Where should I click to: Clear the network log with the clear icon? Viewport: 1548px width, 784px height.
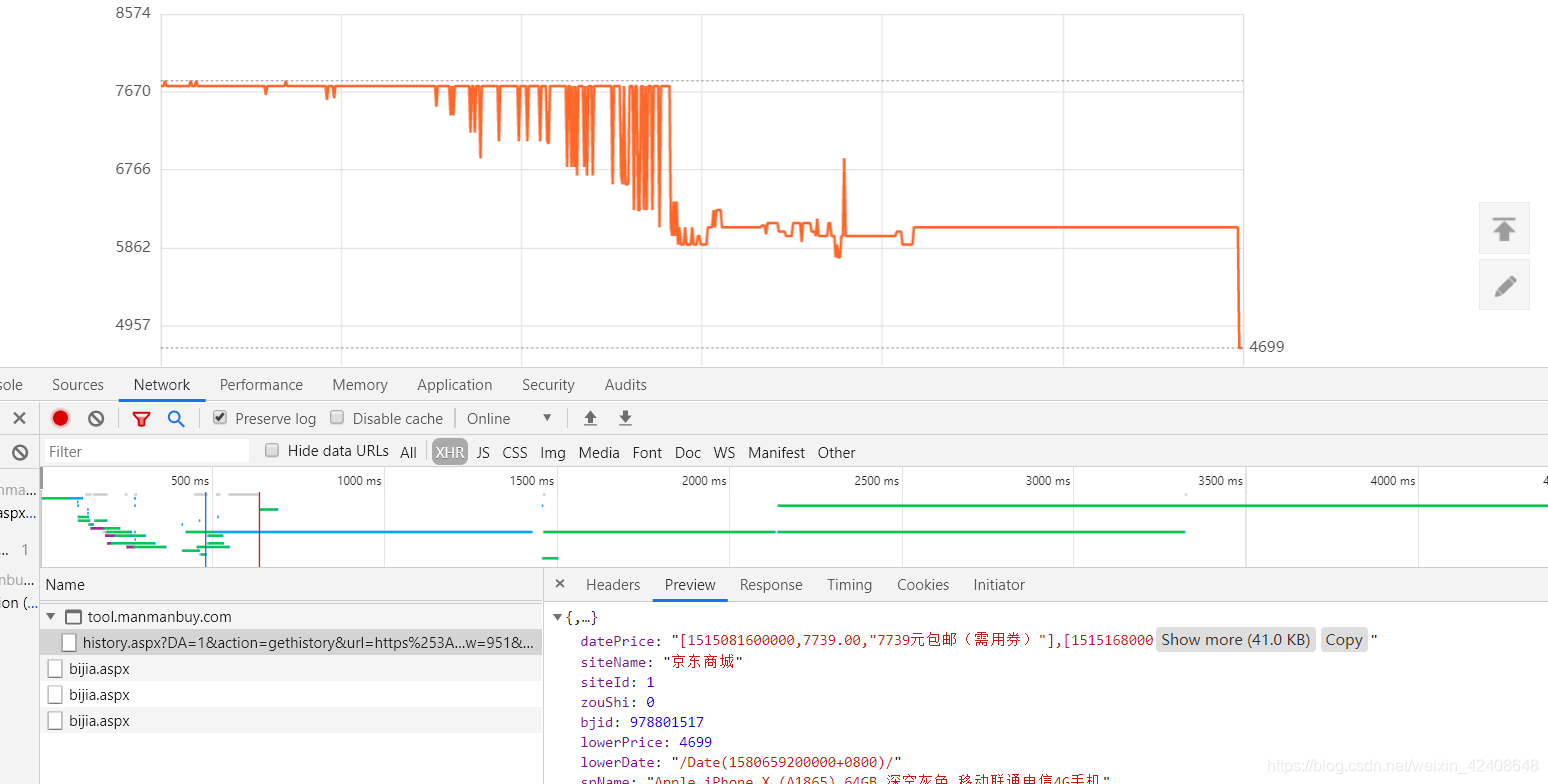pos(96,418)
